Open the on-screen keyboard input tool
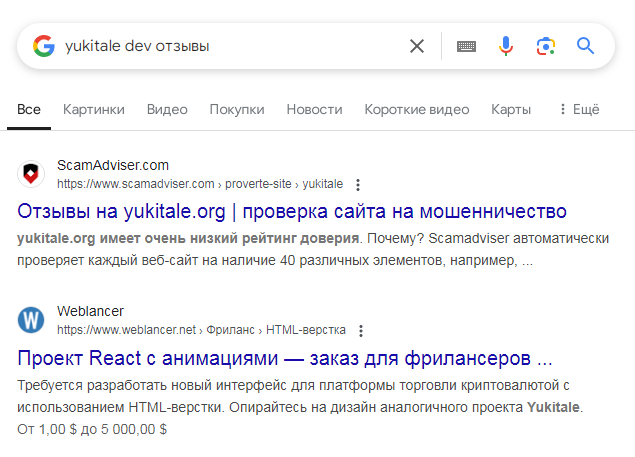Screen dimensions: 635x457 point(467,46)
